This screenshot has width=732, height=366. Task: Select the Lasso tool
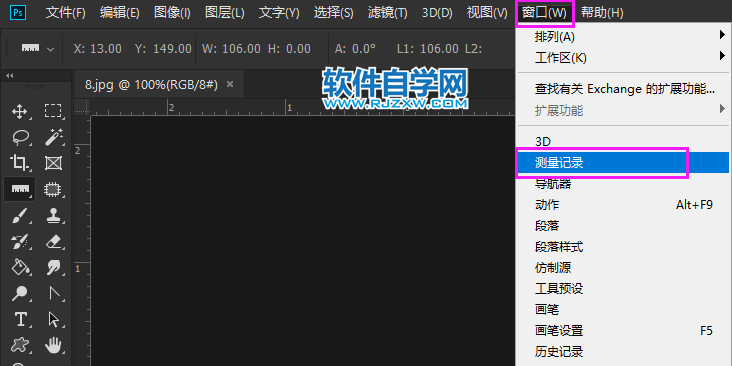point(20,137)
